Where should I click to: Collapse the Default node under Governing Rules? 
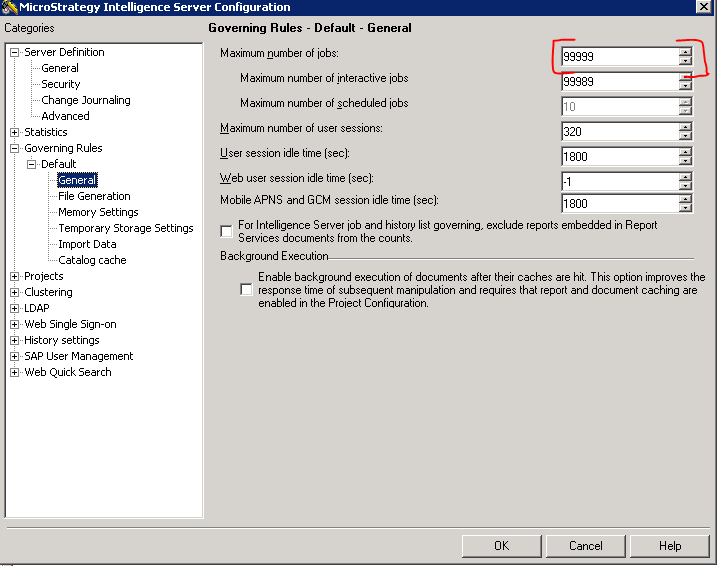pyautogui.click(x=32, y=164)
